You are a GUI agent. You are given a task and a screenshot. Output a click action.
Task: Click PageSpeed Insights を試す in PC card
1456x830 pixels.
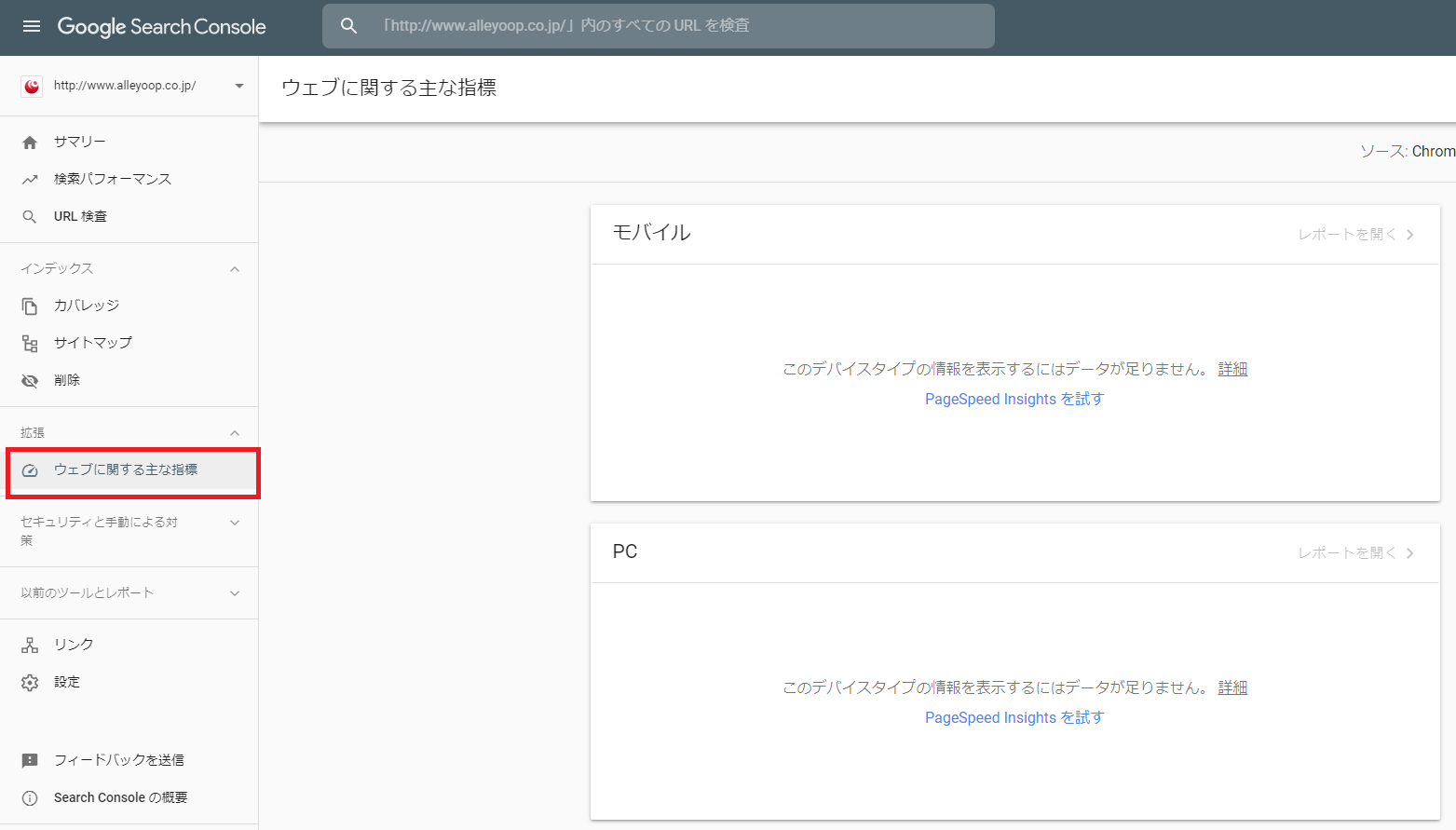[x=1014, y=717]
